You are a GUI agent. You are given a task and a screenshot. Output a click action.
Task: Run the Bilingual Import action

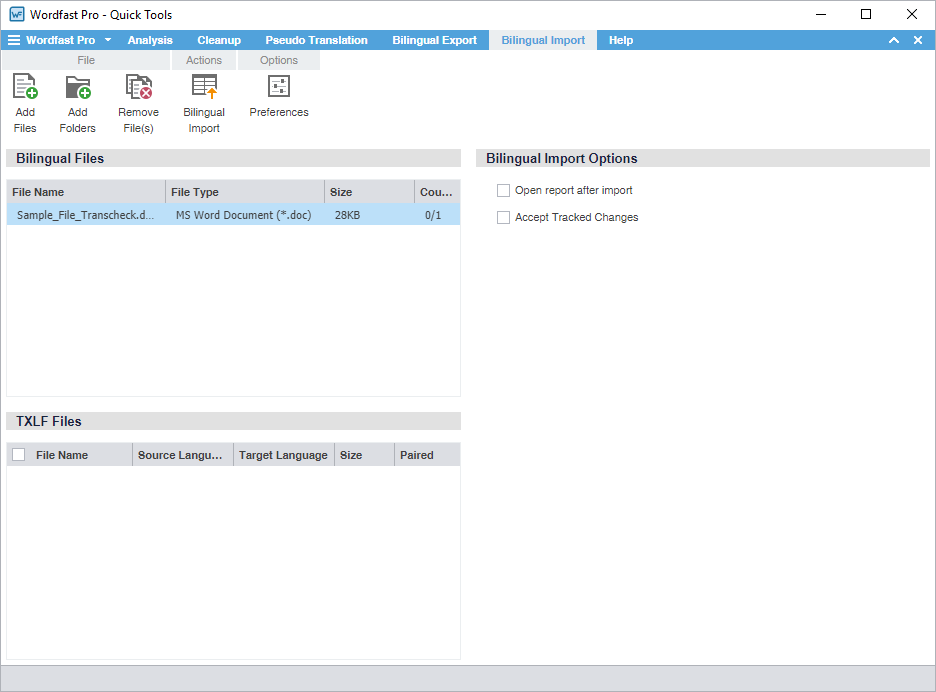click(204, 88)
